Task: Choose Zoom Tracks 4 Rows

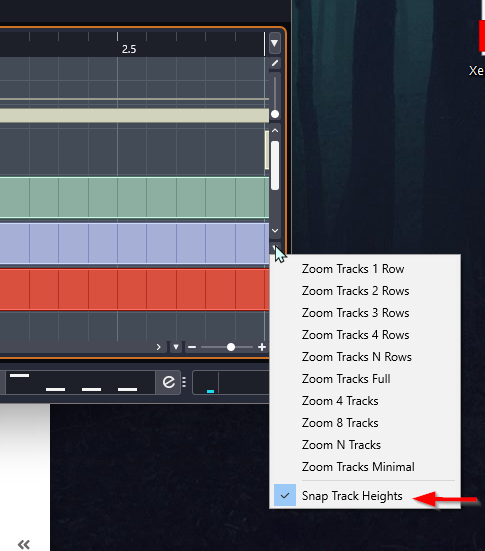Action: tap(365, 335)
